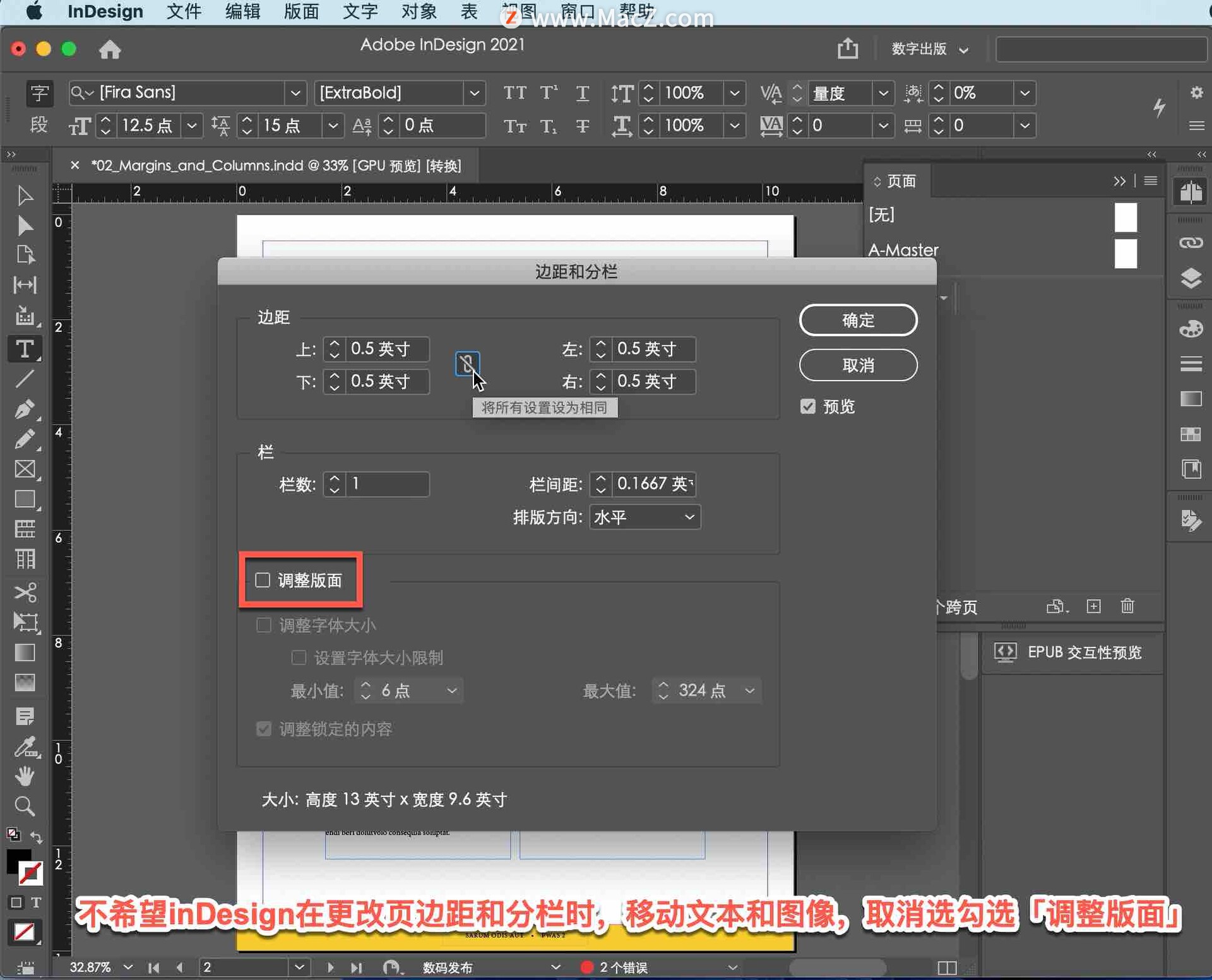Toggle Strikethrough text button
Screen dimensions: 1212x980
(583, 126)
